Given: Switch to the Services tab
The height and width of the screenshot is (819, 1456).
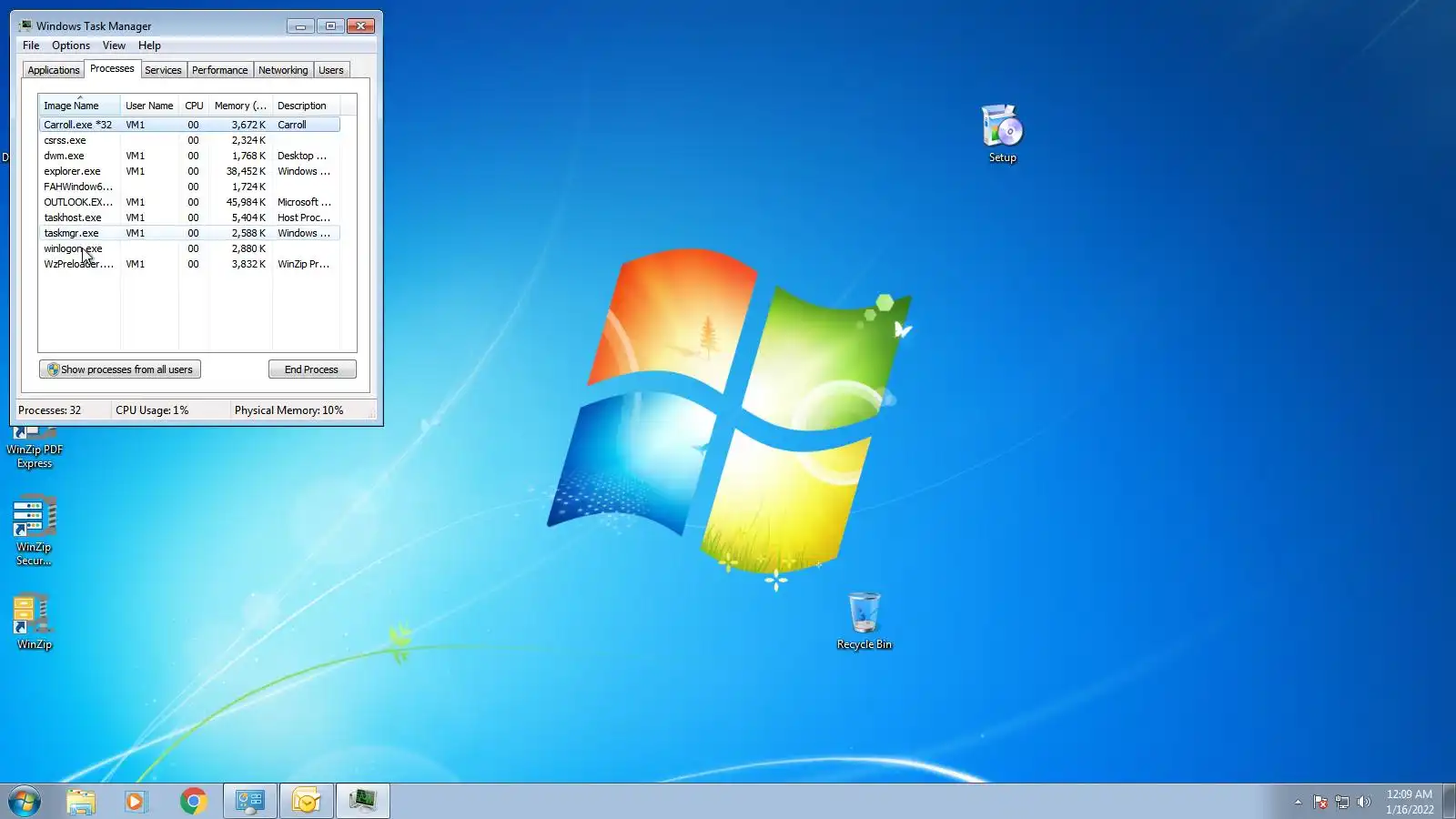Looking at the screenshot, I should pos(163,70).
